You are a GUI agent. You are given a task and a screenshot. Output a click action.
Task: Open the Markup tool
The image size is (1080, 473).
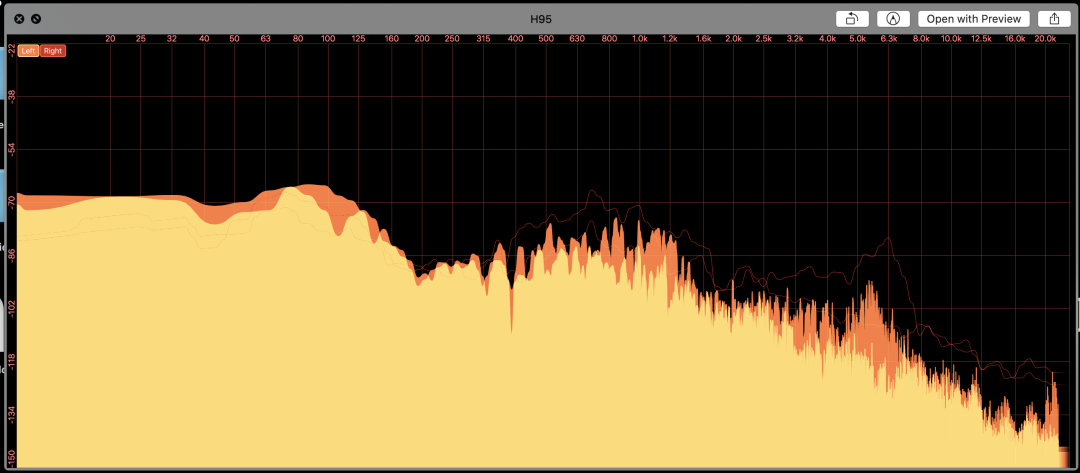click(x=893, y=18)
